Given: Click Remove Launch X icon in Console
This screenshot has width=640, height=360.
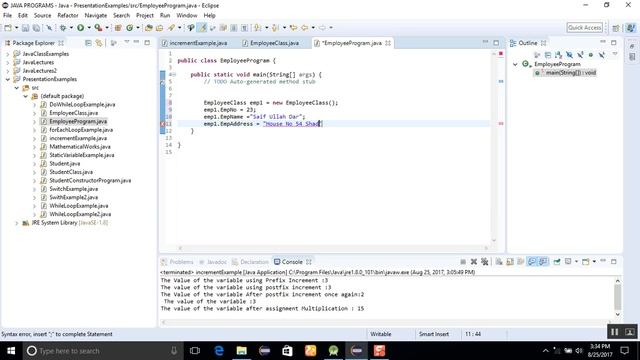Looking at the screenshot, I should click(x=474, y=262).
